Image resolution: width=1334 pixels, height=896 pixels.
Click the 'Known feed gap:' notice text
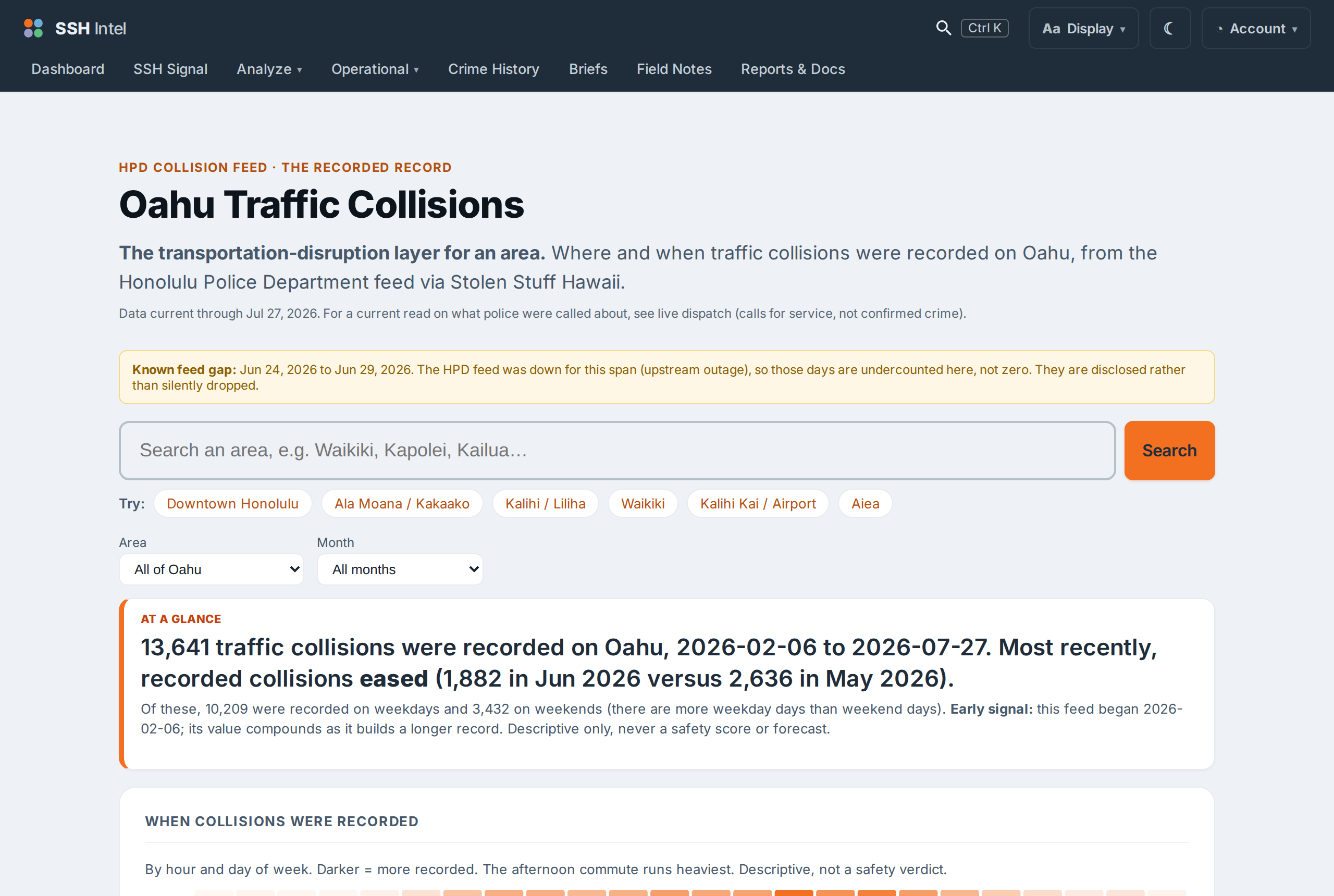pos(184,370)
